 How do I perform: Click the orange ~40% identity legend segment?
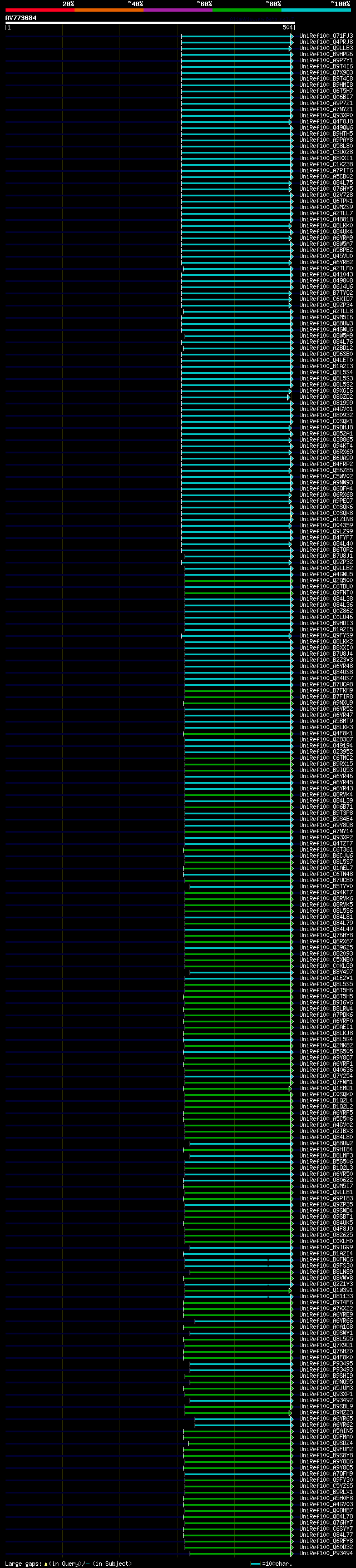(109, 10)
